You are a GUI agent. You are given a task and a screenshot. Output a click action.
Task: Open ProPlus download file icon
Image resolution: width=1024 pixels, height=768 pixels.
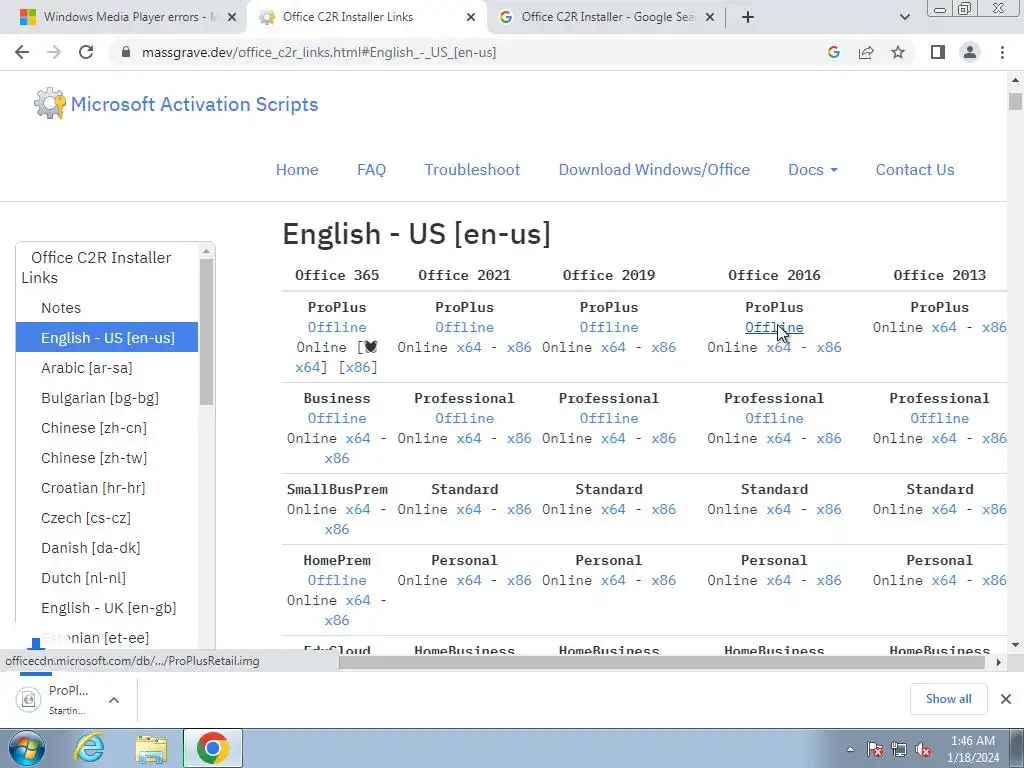[28, 699]
